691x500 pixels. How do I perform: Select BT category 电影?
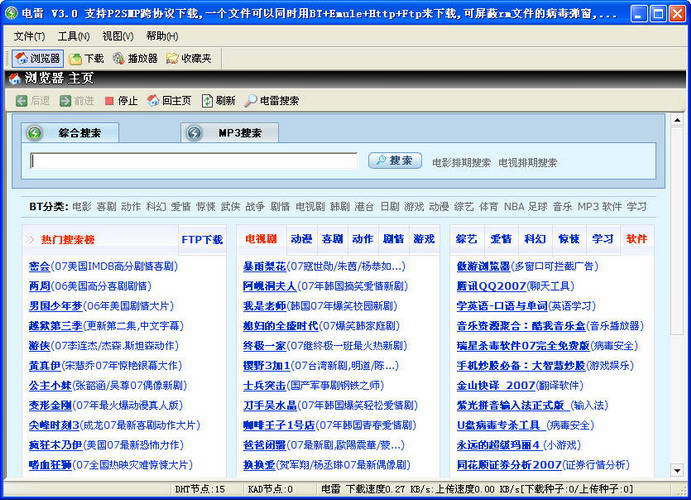tap(82, 207)
